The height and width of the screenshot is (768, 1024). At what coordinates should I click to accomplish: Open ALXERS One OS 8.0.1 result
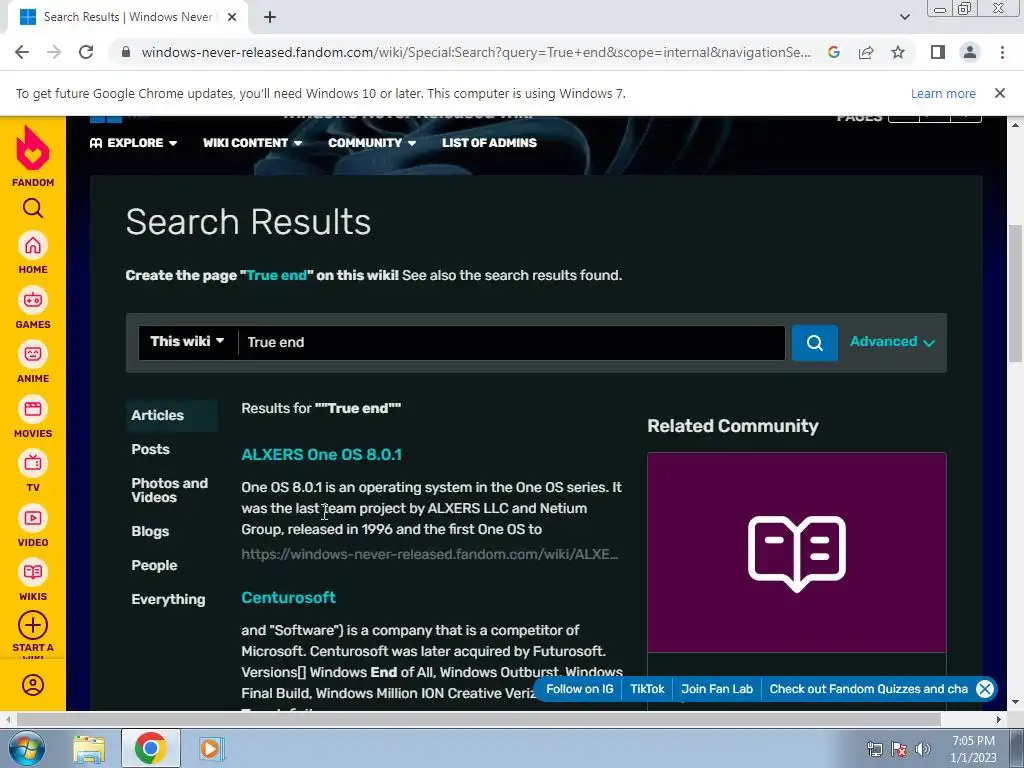[321, 455]
